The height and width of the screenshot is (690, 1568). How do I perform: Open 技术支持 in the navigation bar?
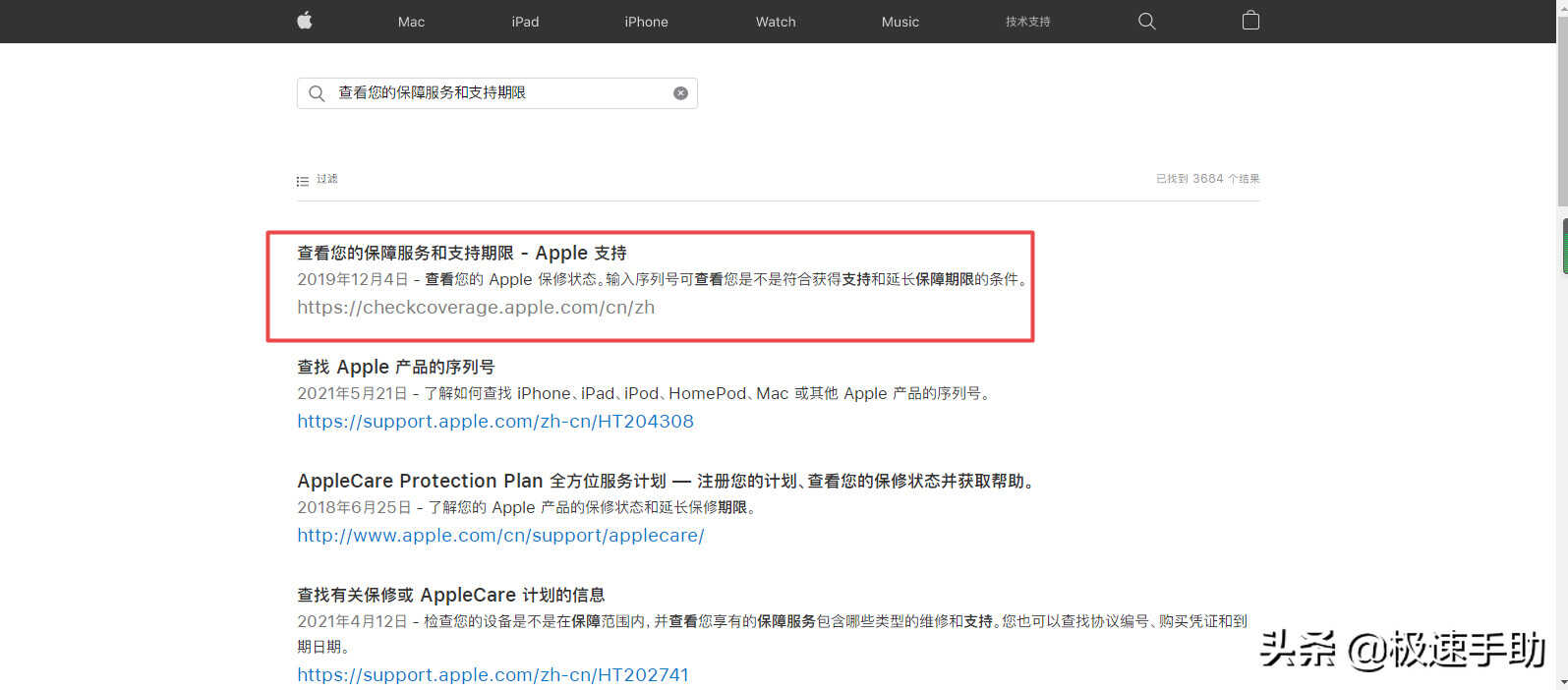click(x=1027, y=22)
